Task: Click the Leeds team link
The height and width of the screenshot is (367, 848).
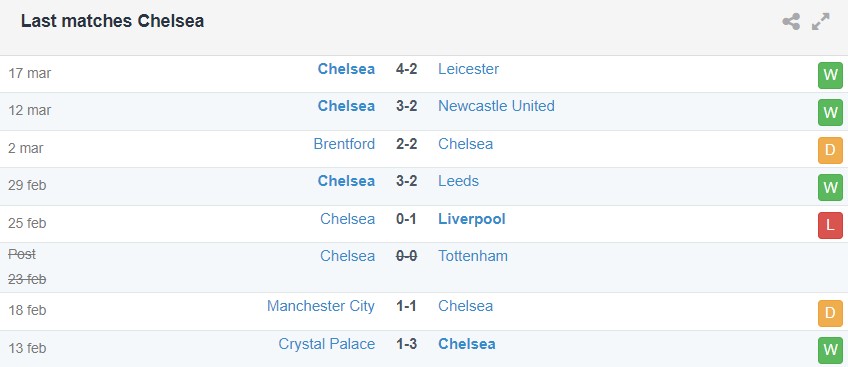Action: coord(458,181)
